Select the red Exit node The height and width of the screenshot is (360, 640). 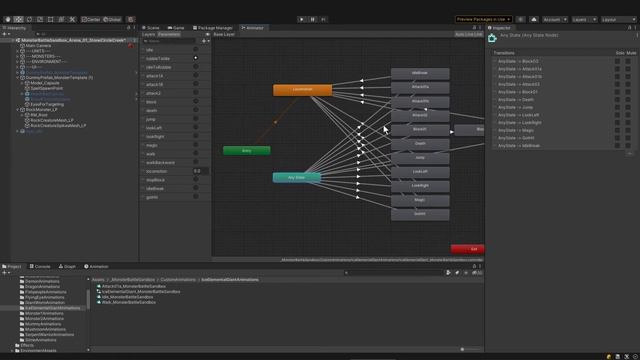click(x=468, y=249)
